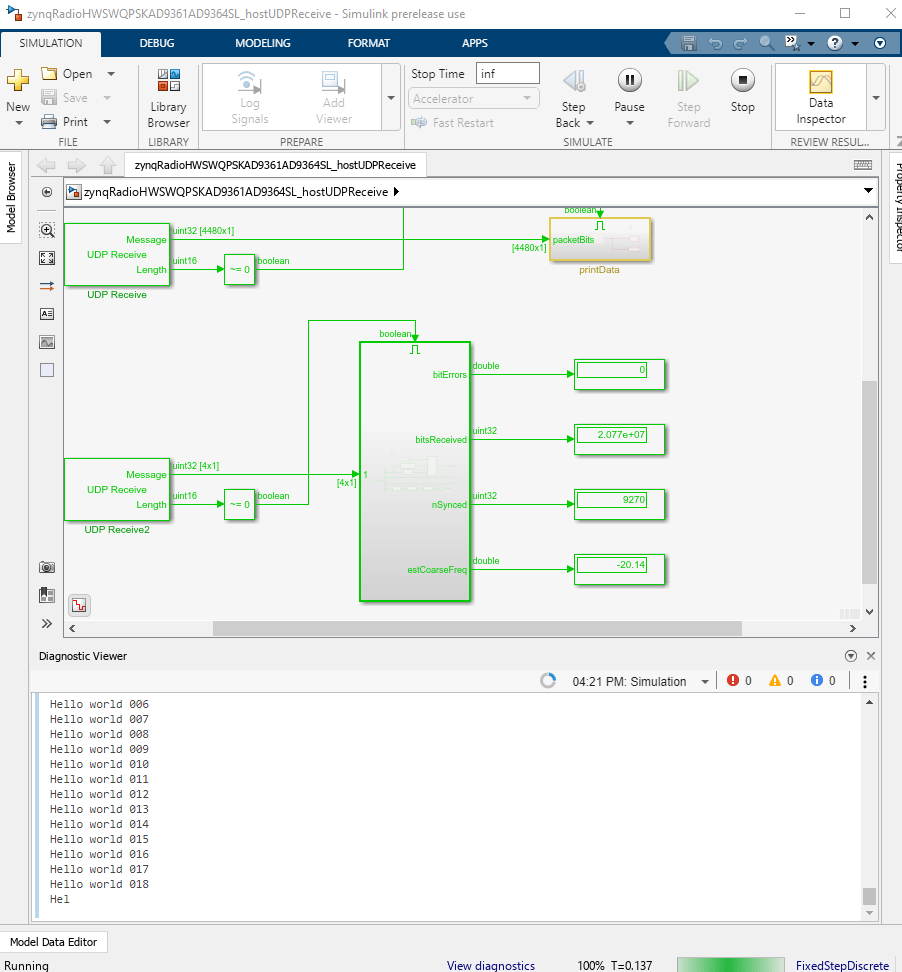902x972 pixels.
Task: Click the Annotation text tool icon
Action: [47, 314]
